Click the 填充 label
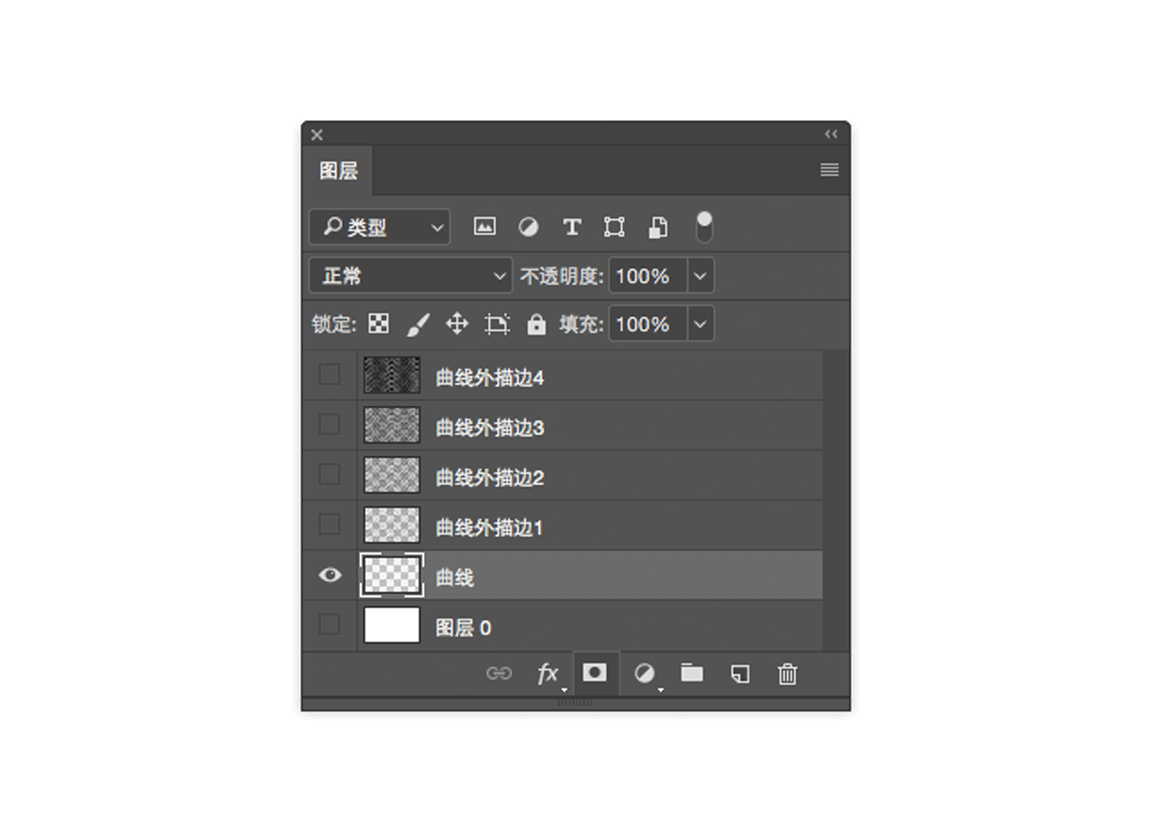Viewport: 1152px width, 835px height. (581, 324)
